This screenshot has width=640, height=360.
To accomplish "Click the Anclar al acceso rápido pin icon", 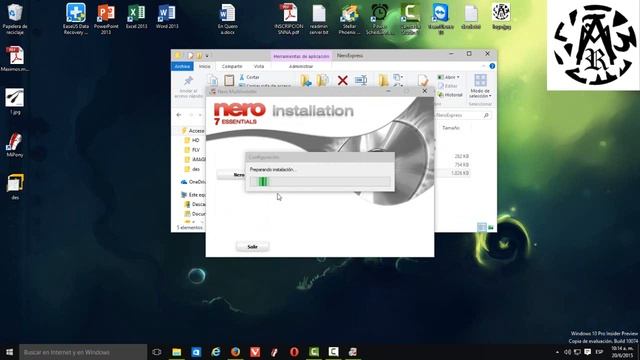I will click(x=189, y=81).
